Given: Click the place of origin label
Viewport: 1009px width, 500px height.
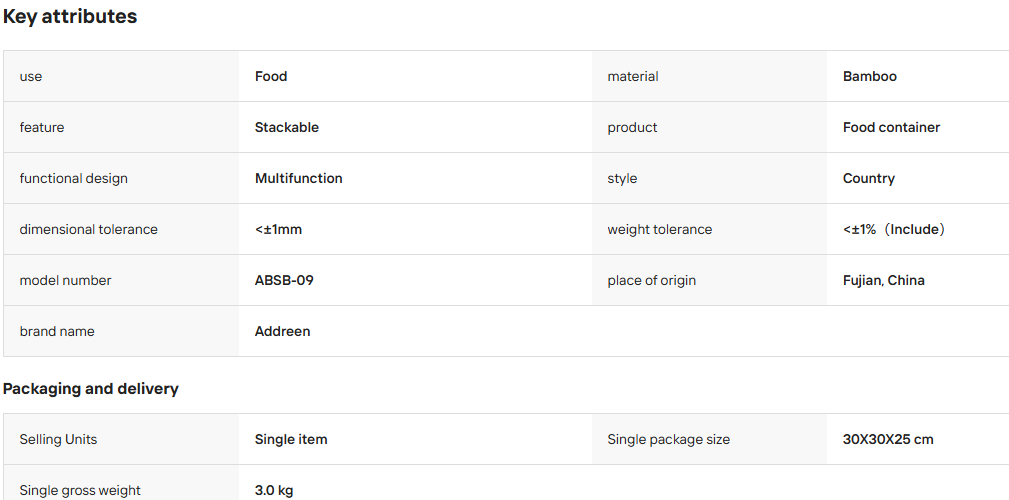Looking at the screenshot, I should click(x=651, y=281).
